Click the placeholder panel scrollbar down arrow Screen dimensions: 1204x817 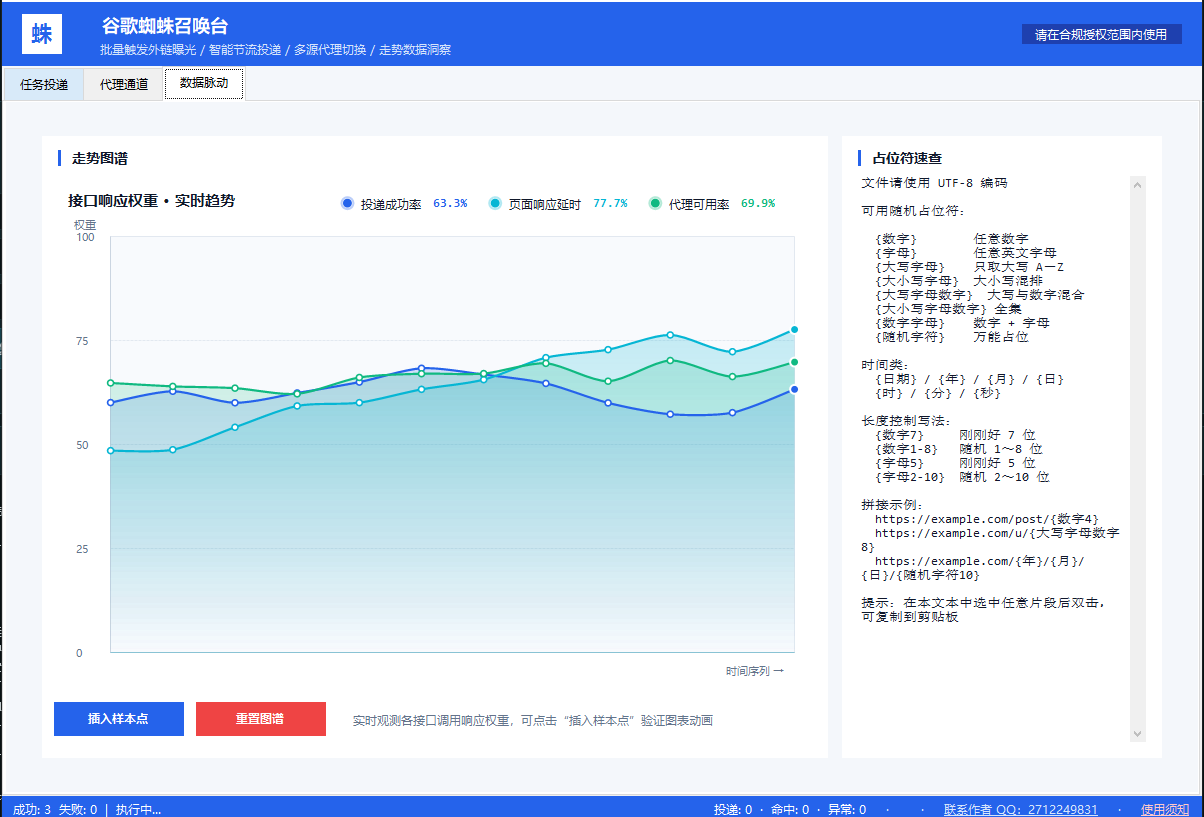[x=1137, y=733]
